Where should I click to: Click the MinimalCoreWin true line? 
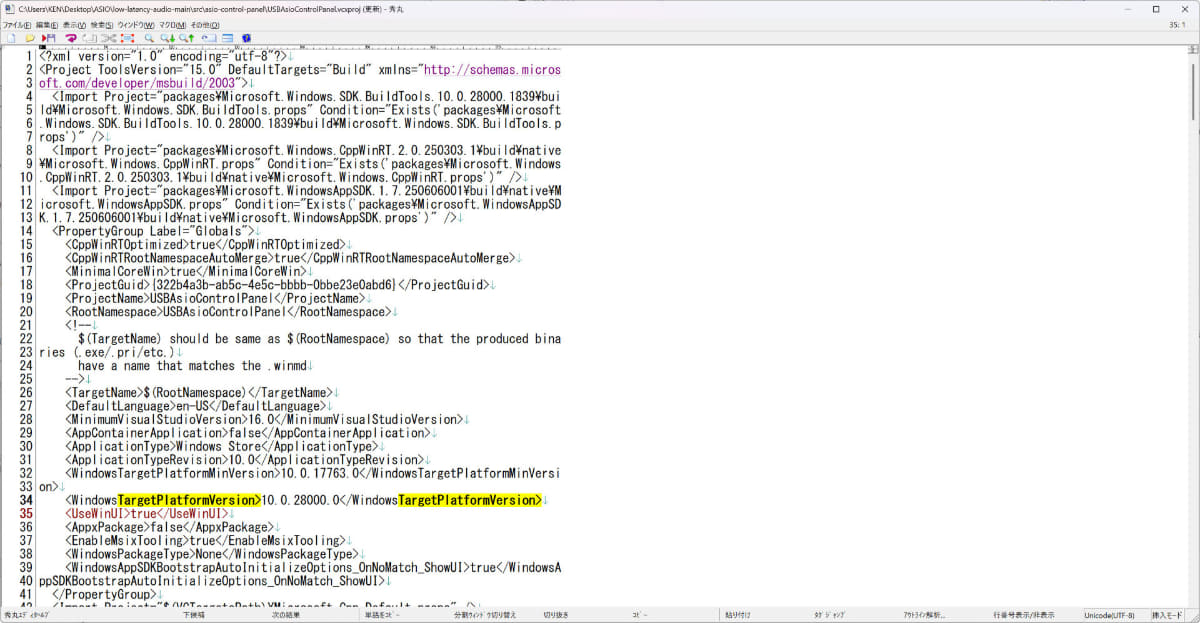pyautogui.click(x=185, y=271)
